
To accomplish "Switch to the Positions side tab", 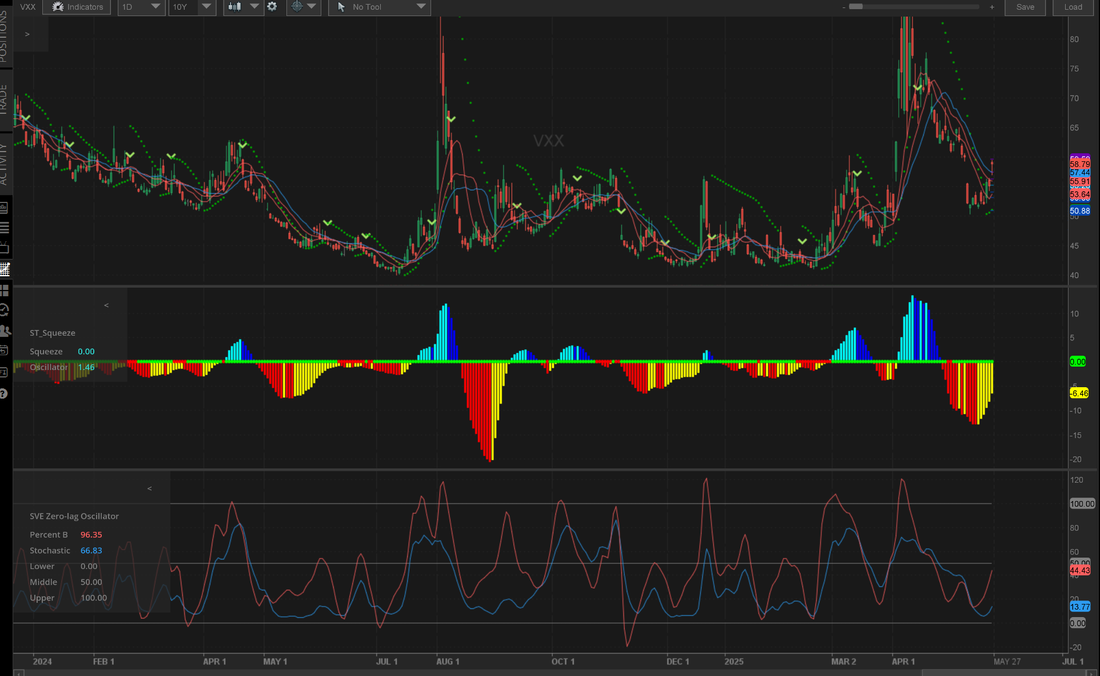I will [x=6, y=36].
